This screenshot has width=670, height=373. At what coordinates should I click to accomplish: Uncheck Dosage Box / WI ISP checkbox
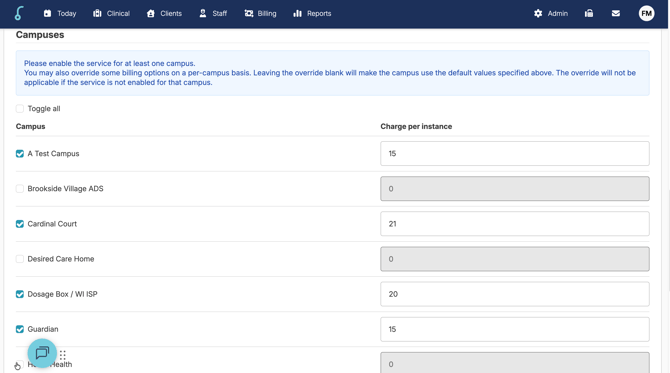coord(20,294)
